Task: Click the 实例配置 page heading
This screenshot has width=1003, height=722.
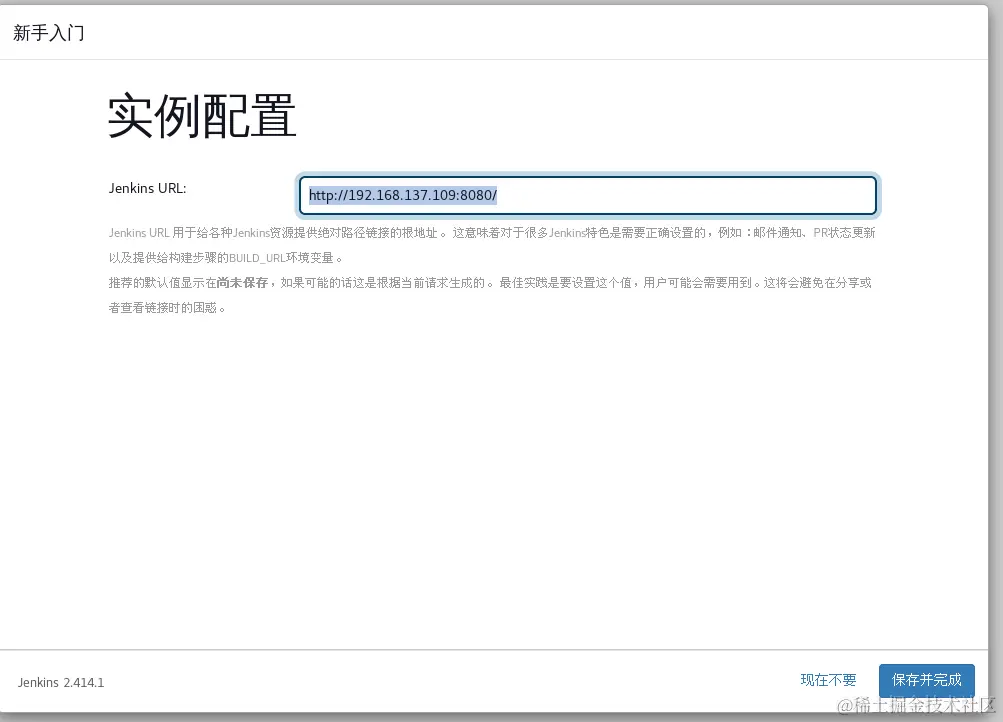Action: pos(202,115)
